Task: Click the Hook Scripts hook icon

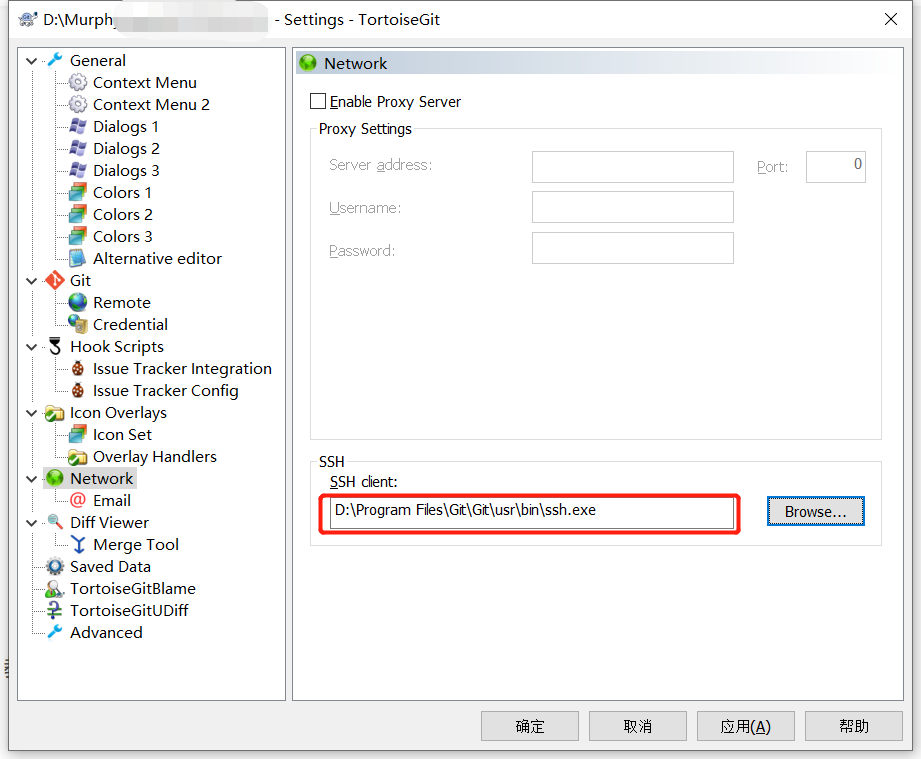Action: pos(55,347)
